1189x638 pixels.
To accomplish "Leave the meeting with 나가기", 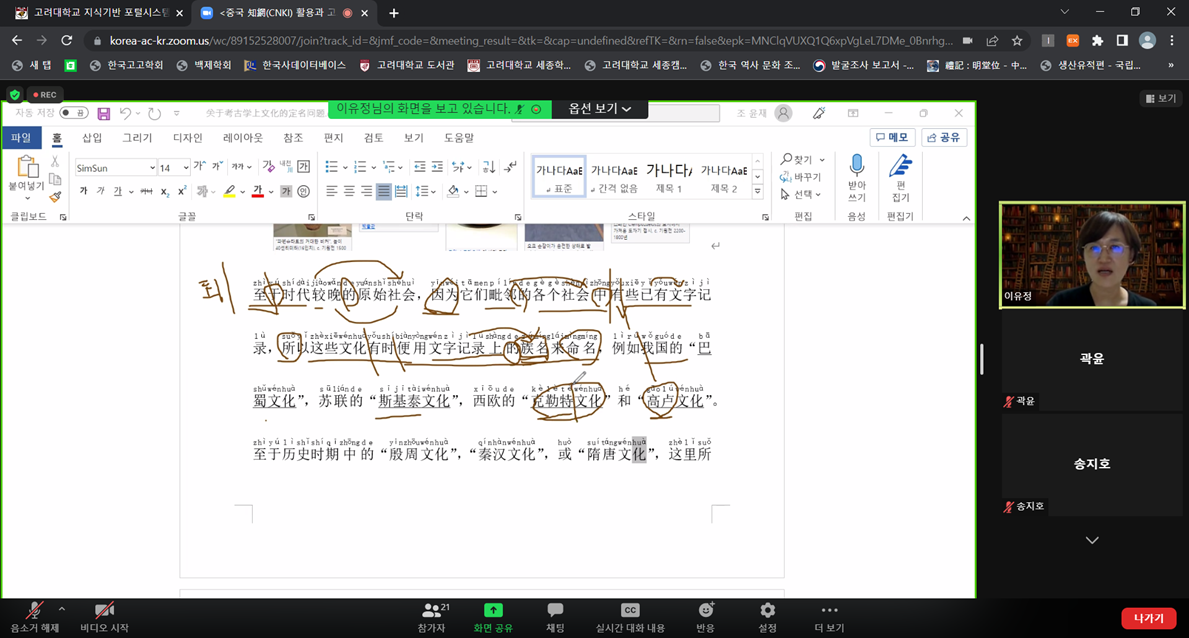I will point(1148,618).
